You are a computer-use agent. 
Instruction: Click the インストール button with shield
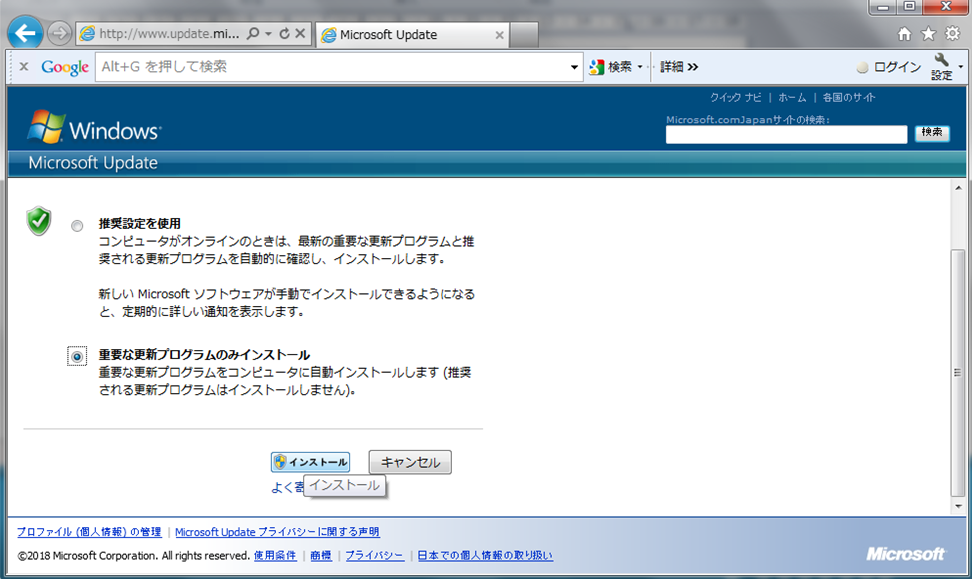click(x=311, y=462)
